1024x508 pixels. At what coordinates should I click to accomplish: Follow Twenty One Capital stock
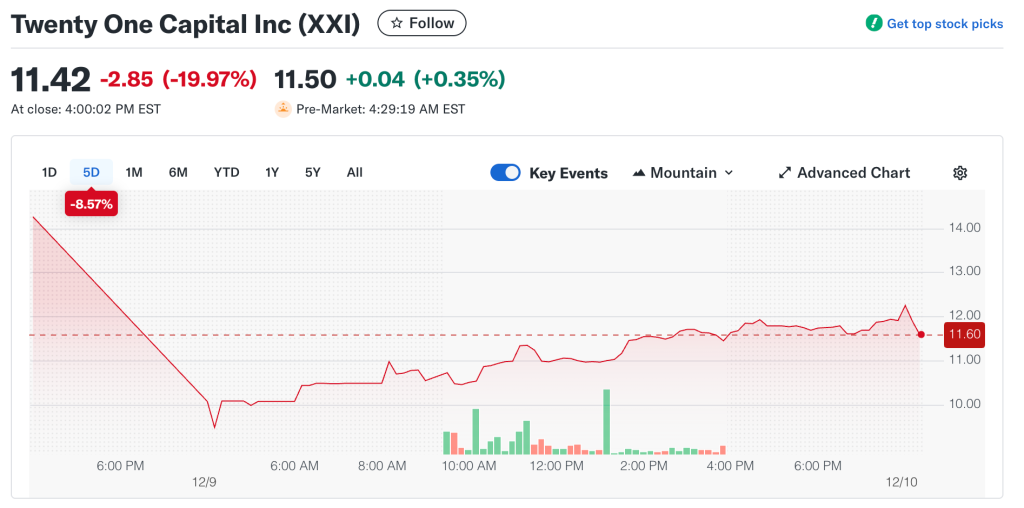pos(421,23)
